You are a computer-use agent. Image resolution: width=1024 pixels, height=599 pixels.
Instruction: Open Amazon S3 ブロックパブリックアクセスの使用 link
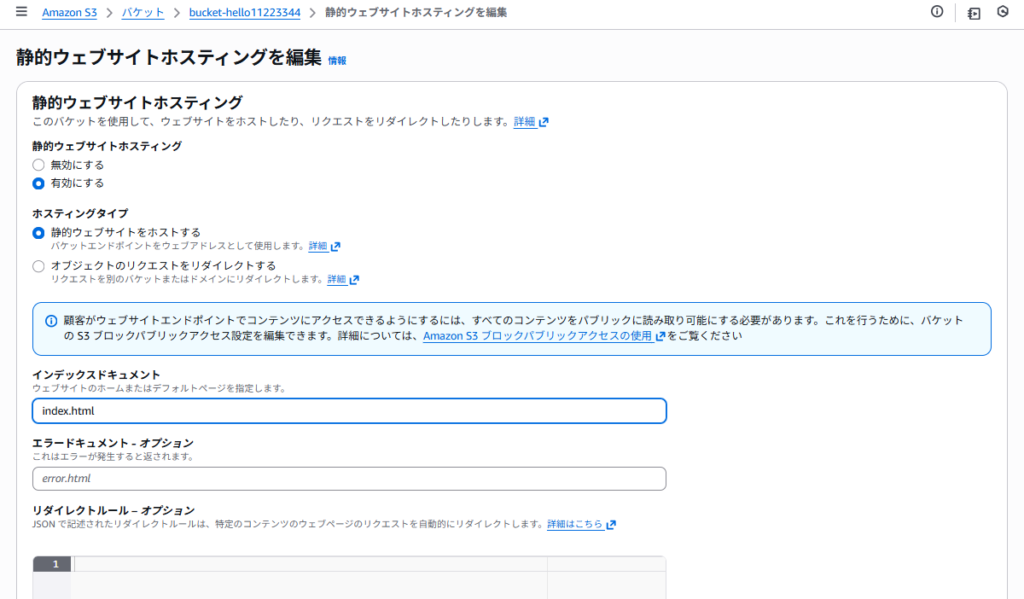[x=537, y=337]
